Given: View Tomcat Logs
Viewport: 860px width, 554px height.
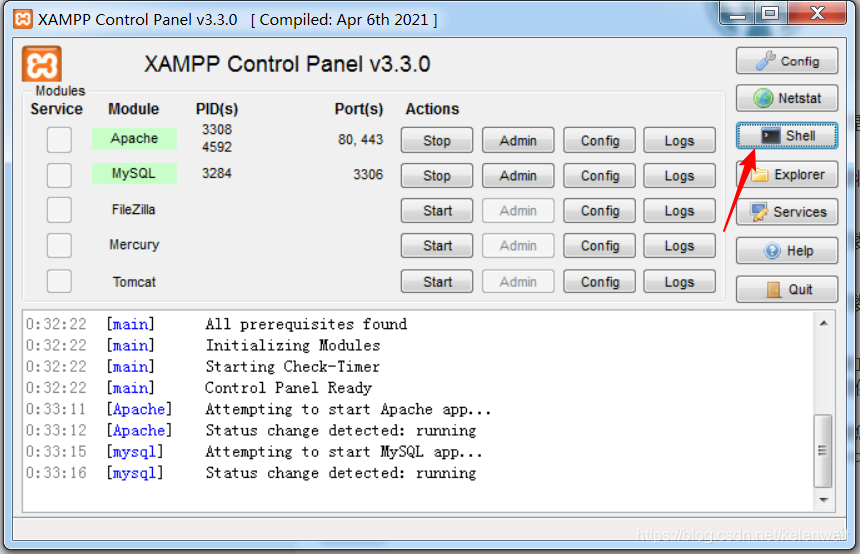Looking at the screenshot, I should click(680, 281).
